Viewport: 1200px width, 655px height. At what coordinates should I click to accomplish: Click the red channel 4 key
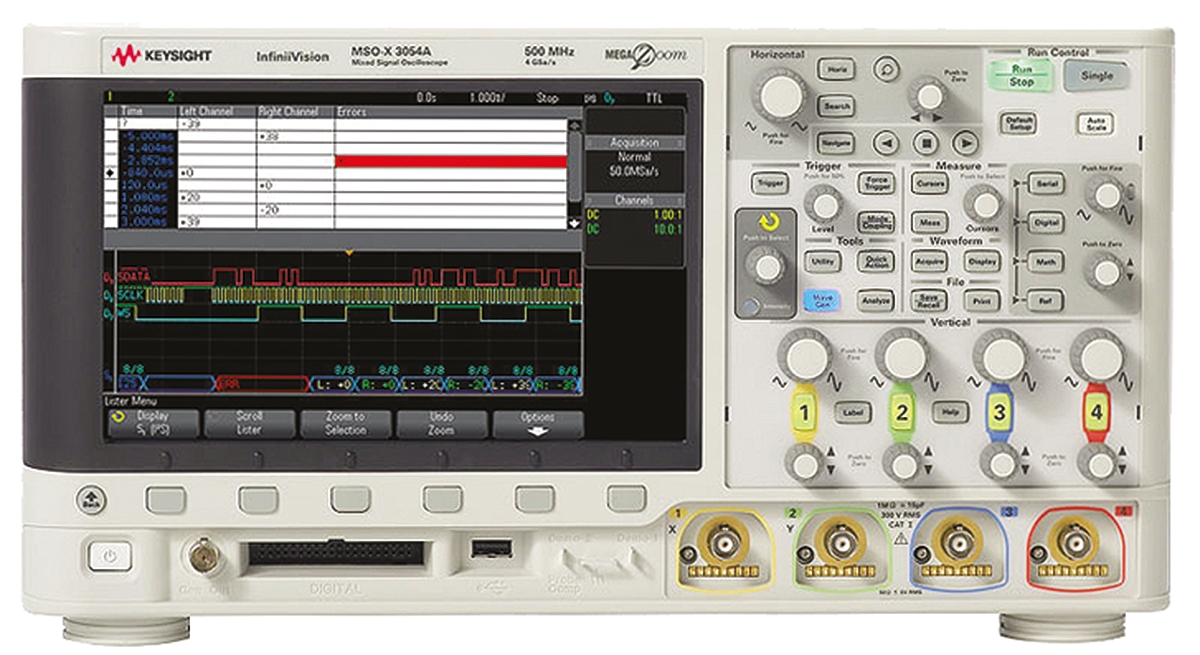coord(1097,412)
